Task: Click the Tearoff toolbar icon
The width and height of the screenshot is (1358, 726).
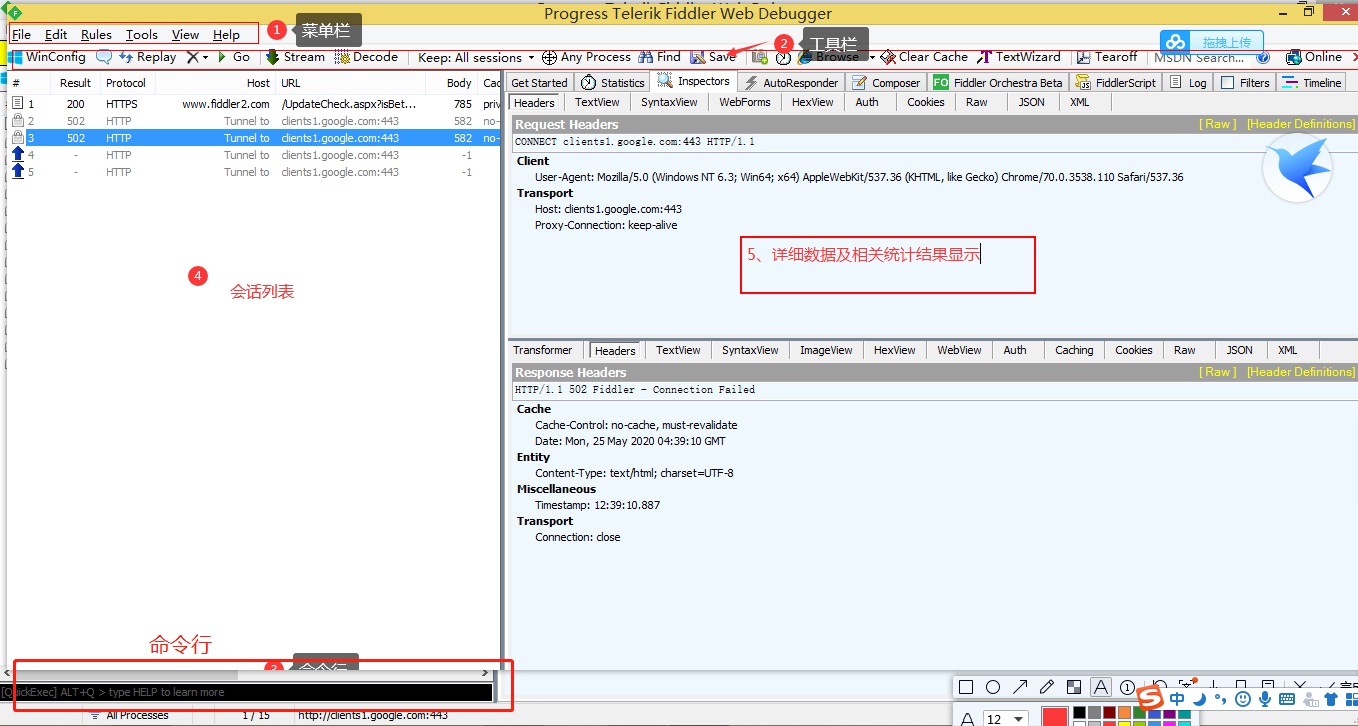Action: pos(1106,57)
